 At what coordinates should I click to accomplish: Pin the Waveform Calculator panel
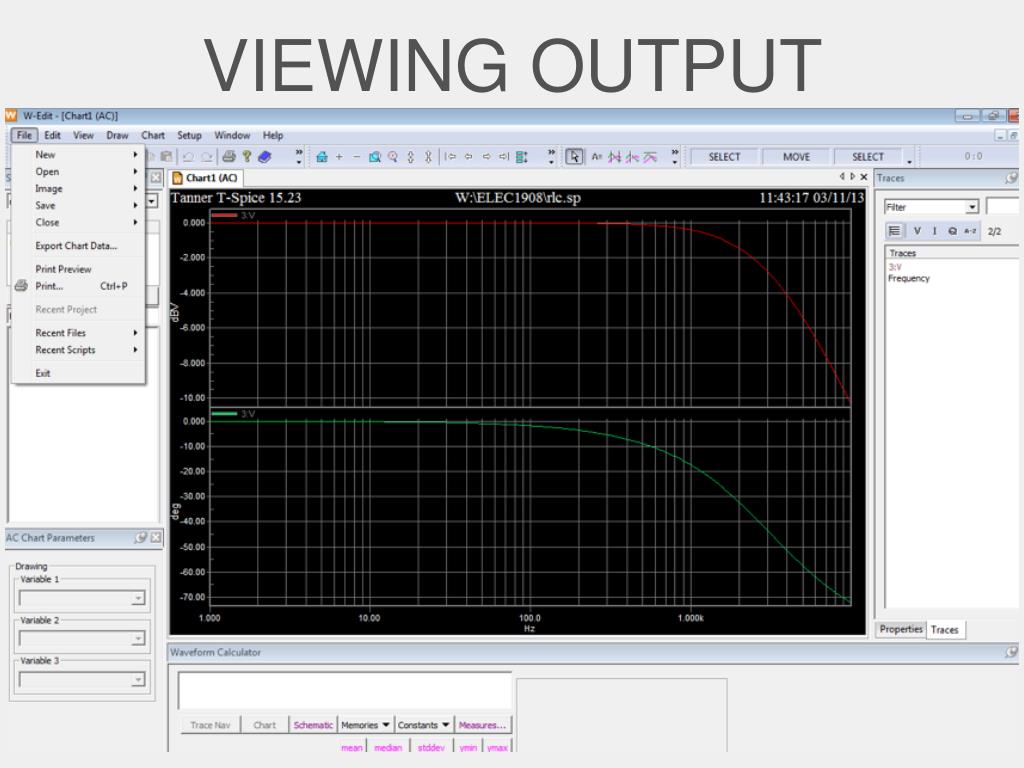(1012, 652)
